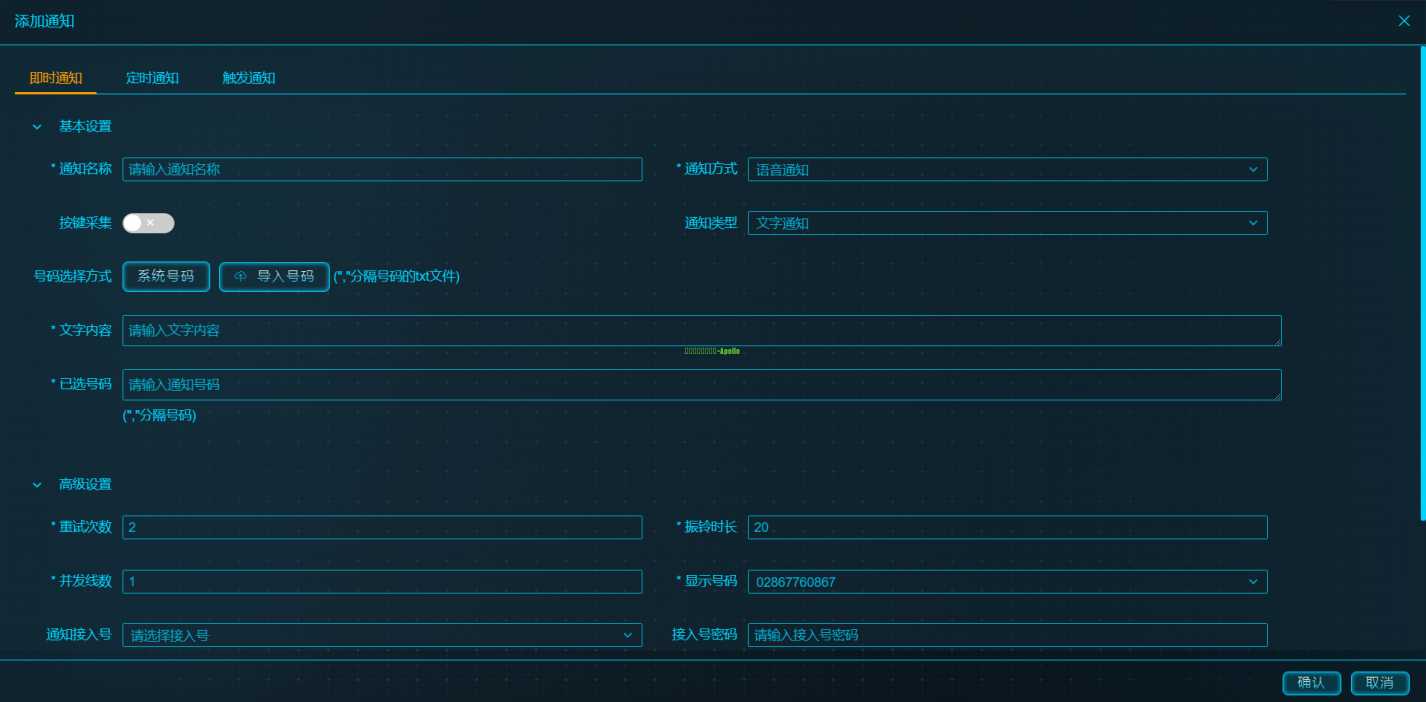Click into the 已选号码 text area

[701, 385]
